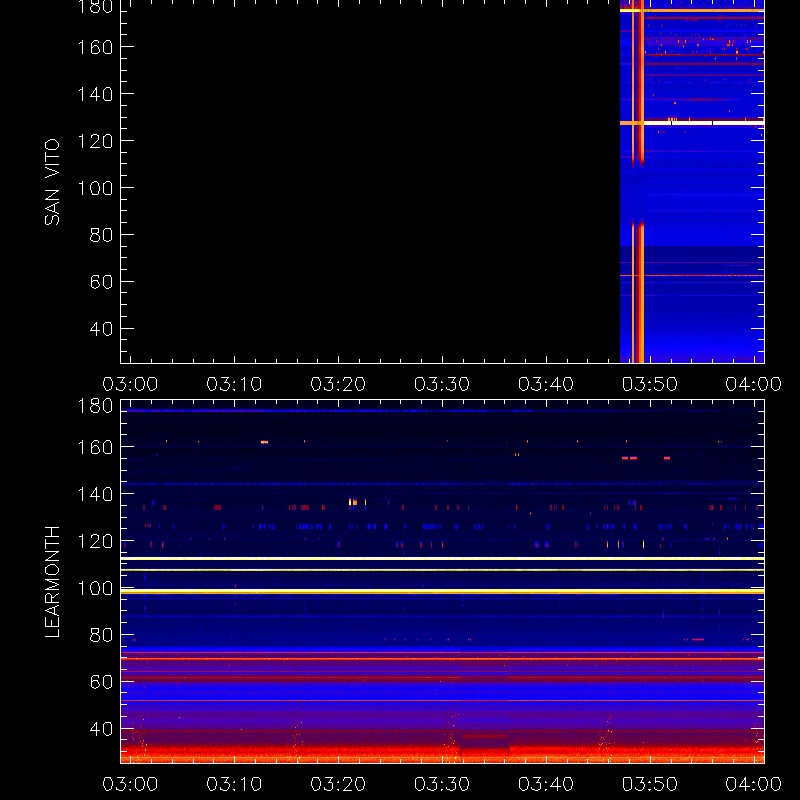
Task: Click 03:50 time label under San Vito plot
Action: coord(649,384)
